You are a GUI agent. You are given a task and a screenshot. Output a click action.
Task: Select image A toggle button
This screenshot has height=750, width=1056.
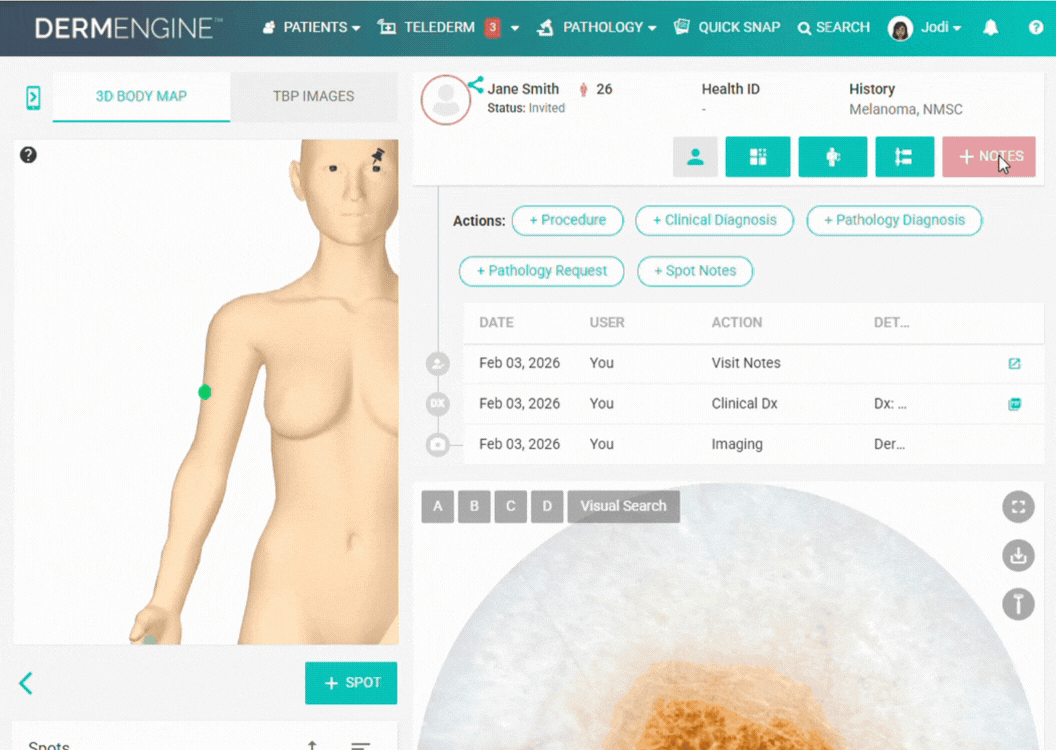pos(437,506)
